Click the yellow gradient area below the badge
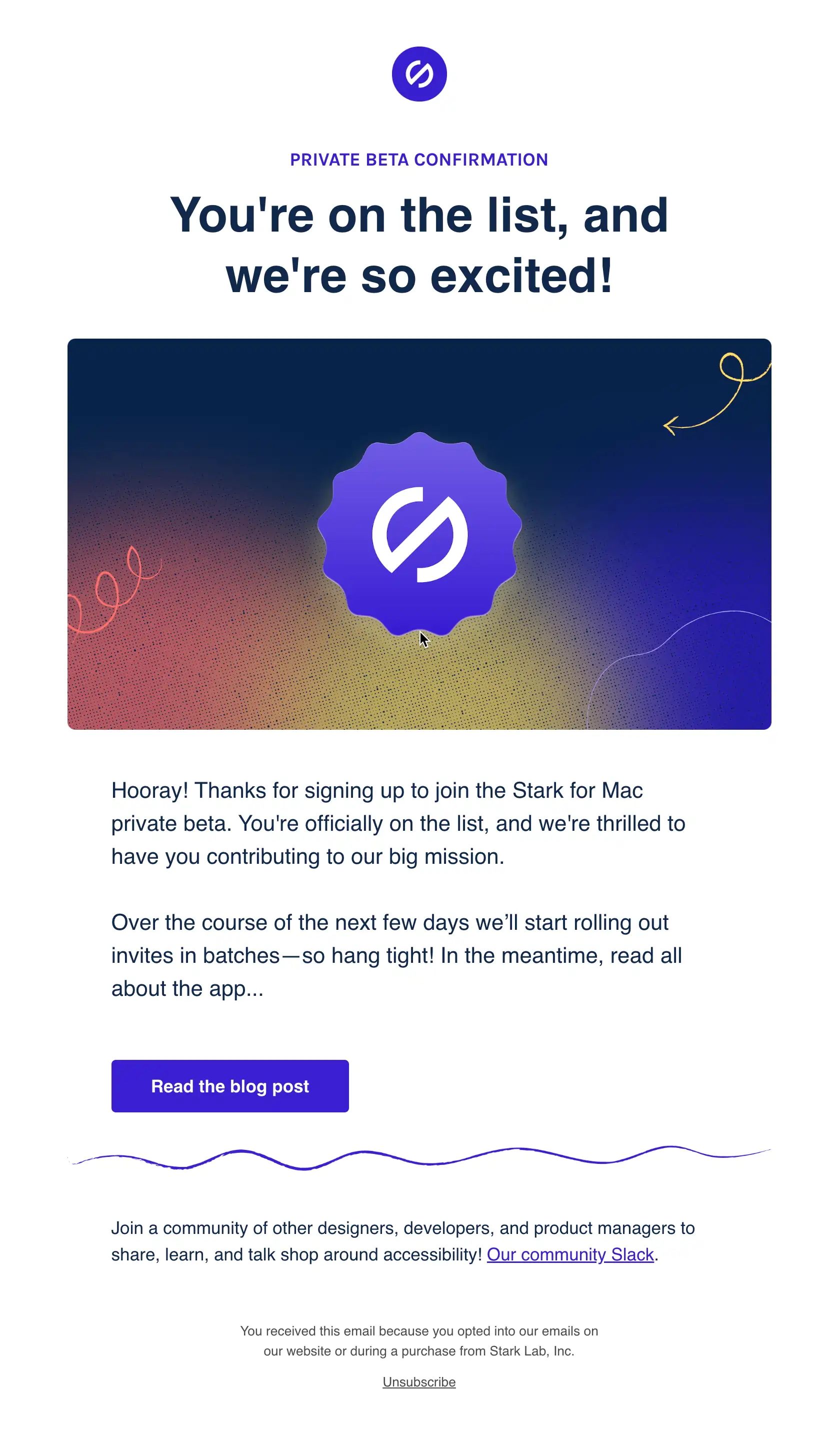The image size is (840, 1434). (x=419, y=689)
